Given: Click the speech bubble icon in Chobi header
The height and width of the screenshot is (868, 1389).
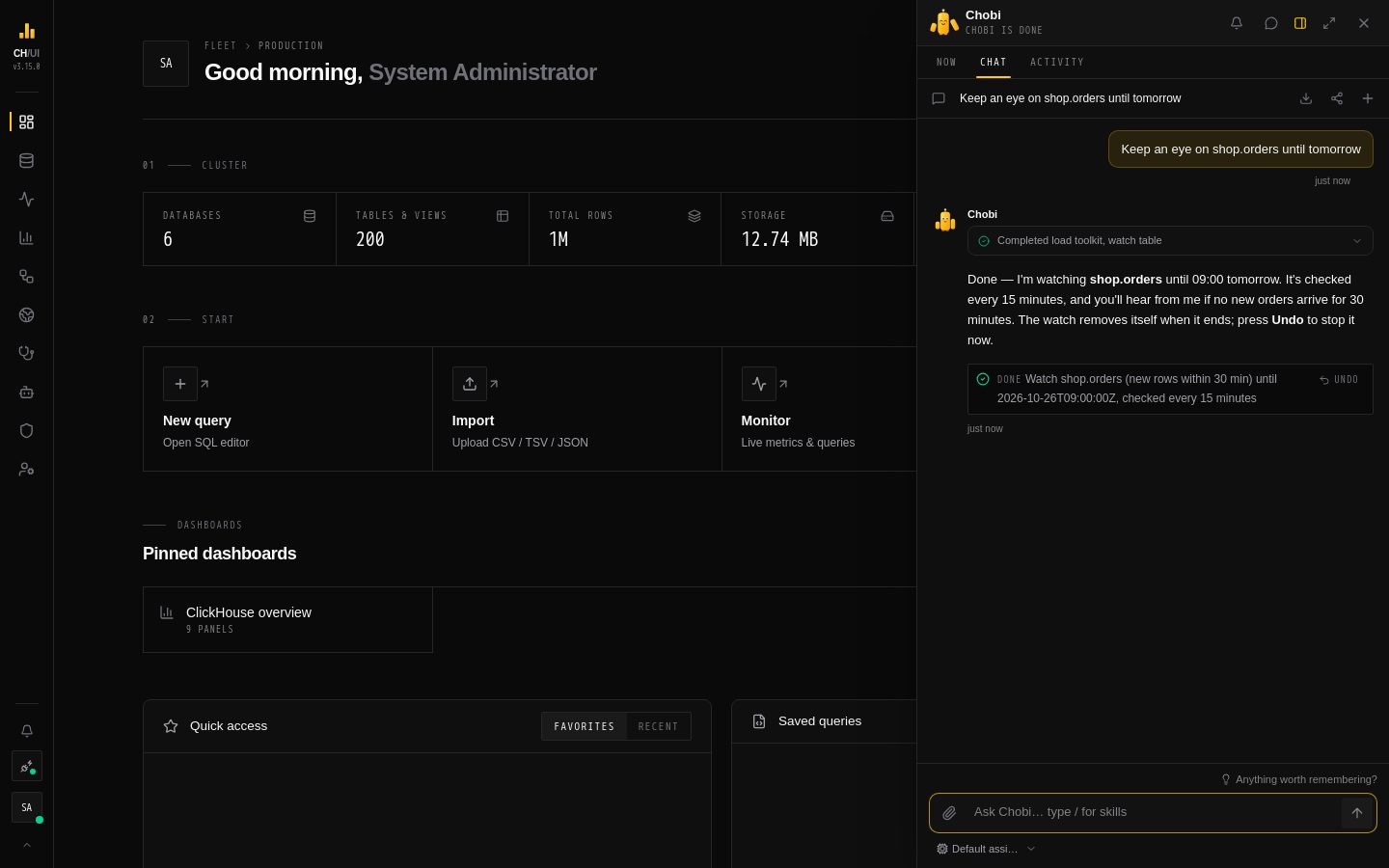Looking at the screenshot, I should [x=1271, y=23].
